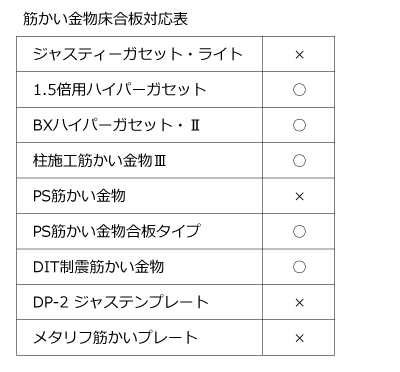Screen dimensions: 400x372
Task: Select the DP-2 ジャステンプレート row label
Action: click(x=121, y=302)
